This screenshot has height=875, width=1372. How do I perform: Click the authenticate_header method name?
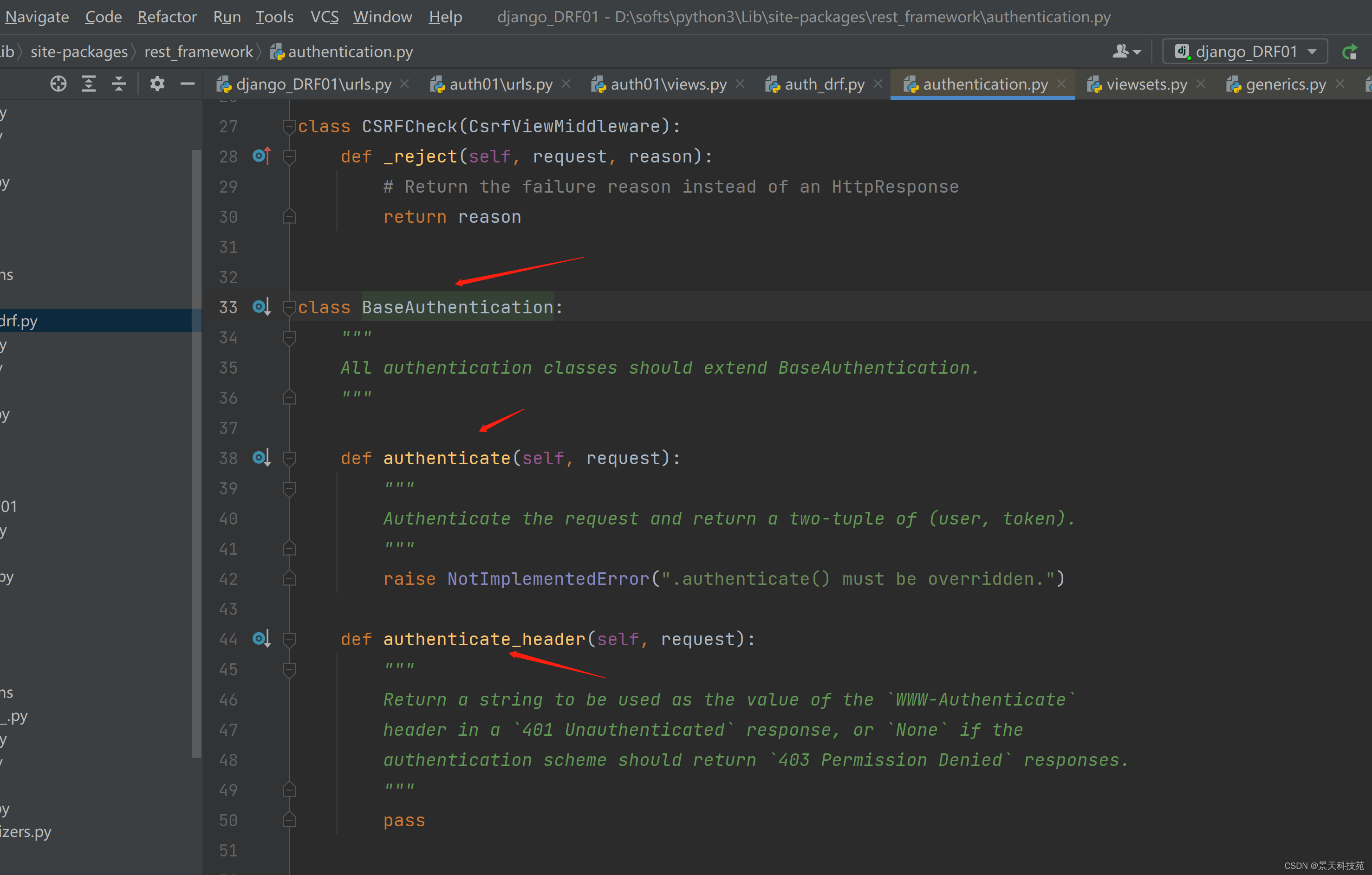click(484, 639)
